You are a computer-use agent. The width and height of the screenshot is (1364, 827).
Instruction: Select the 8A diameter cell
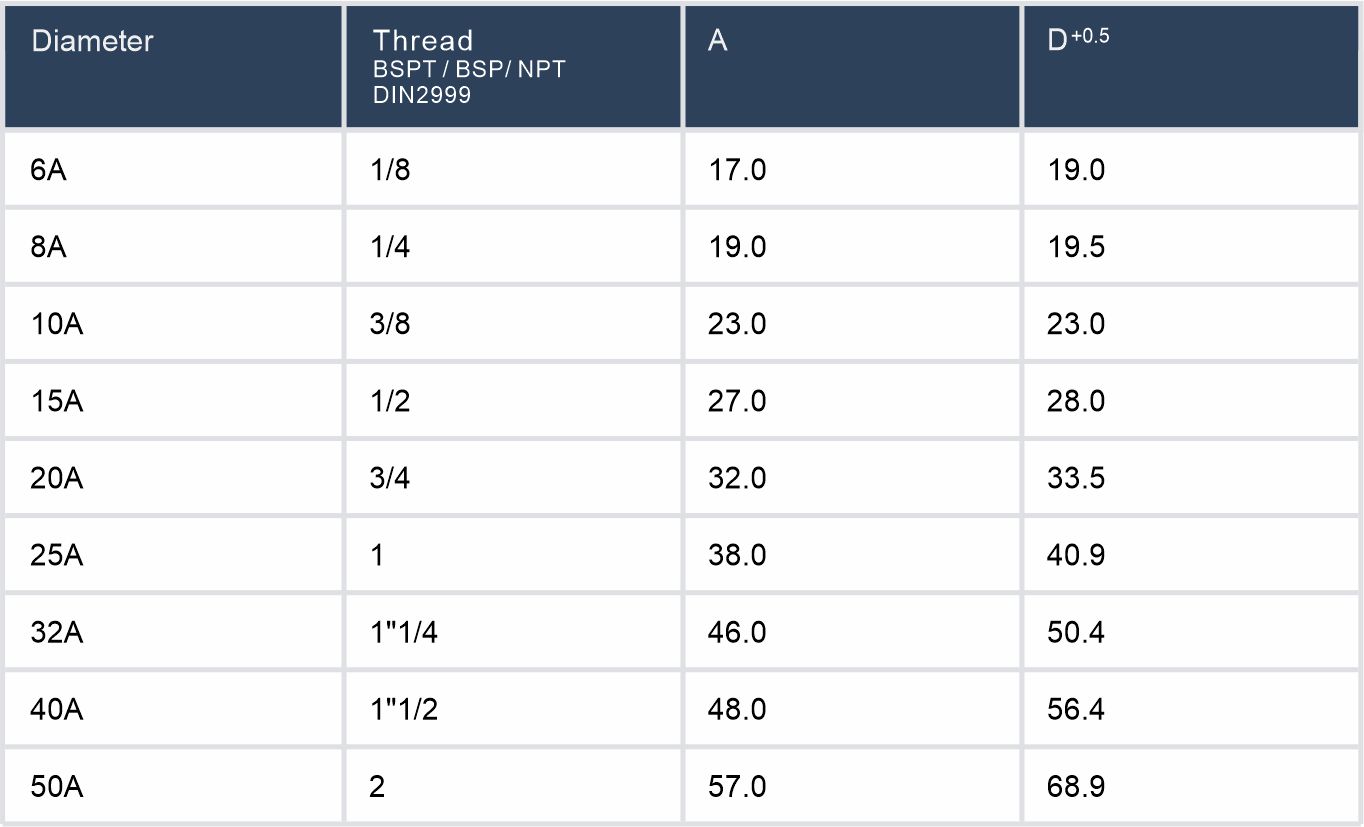coord(50,247)
